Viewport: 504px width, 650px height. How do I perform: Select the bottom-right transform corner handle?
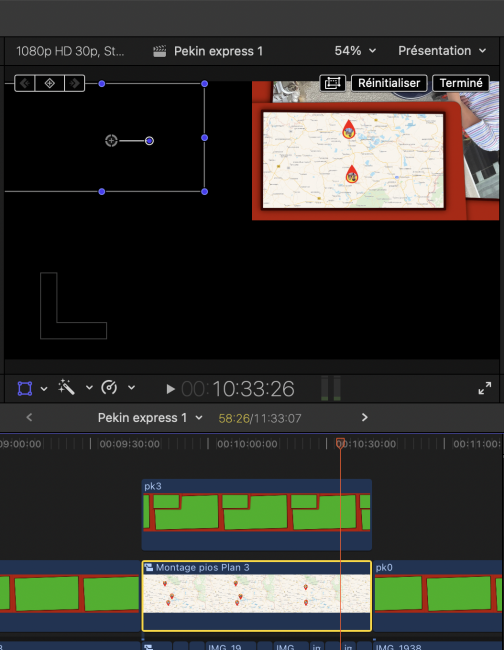(204, 192)
